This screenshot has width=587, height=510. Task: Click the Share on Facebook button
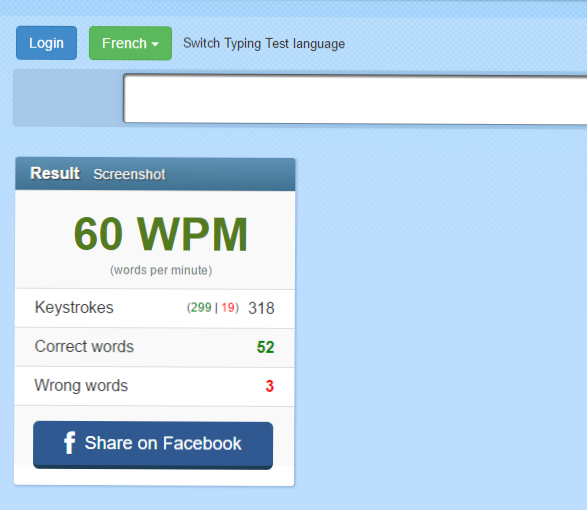[x=153, y=445]
